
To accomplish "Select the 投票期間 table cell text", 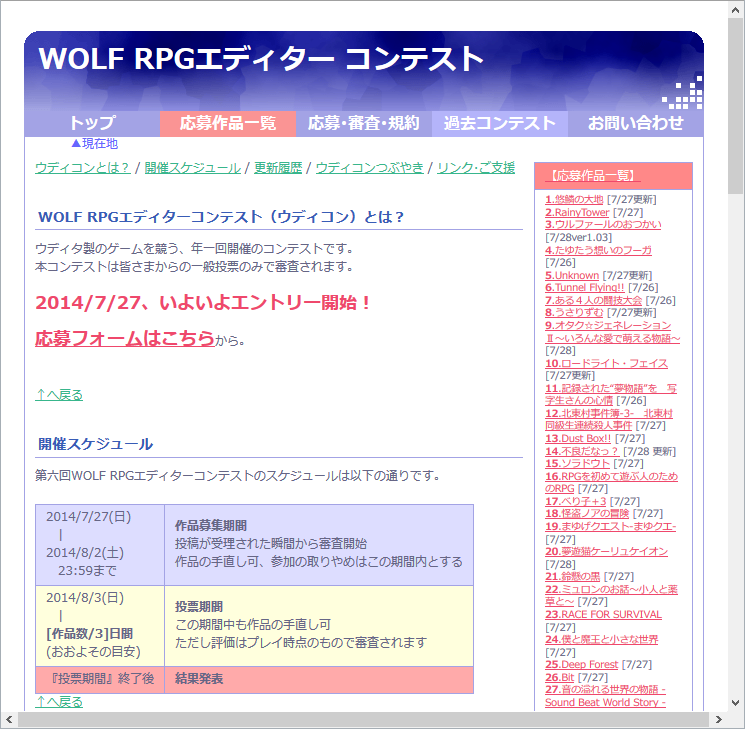I will pos(199,607).
